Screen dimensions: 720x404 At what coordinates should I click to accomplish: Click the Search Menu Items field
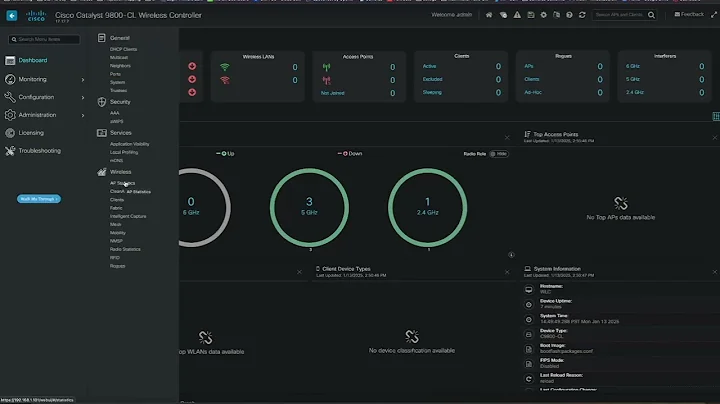point(44,39)
